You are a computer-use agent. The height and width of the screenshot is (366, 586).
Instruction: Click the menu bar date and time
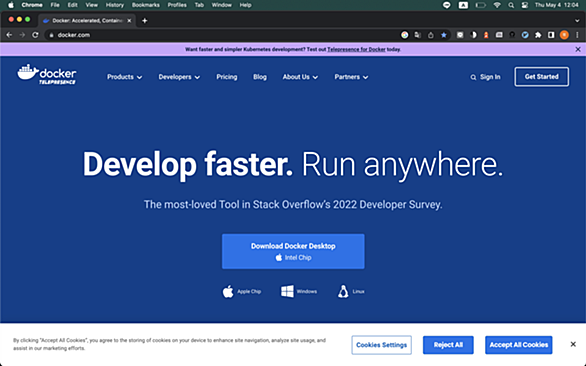point(556,5)
